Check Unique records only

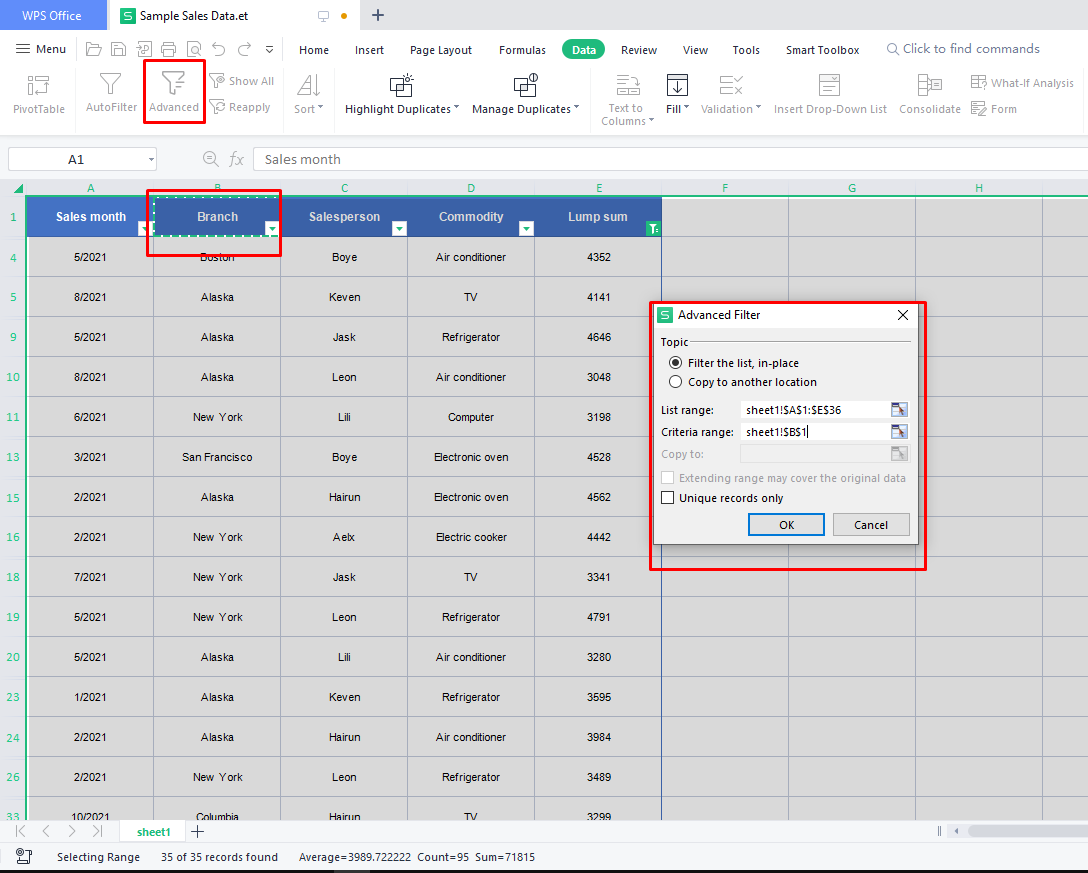pos(668,498)
